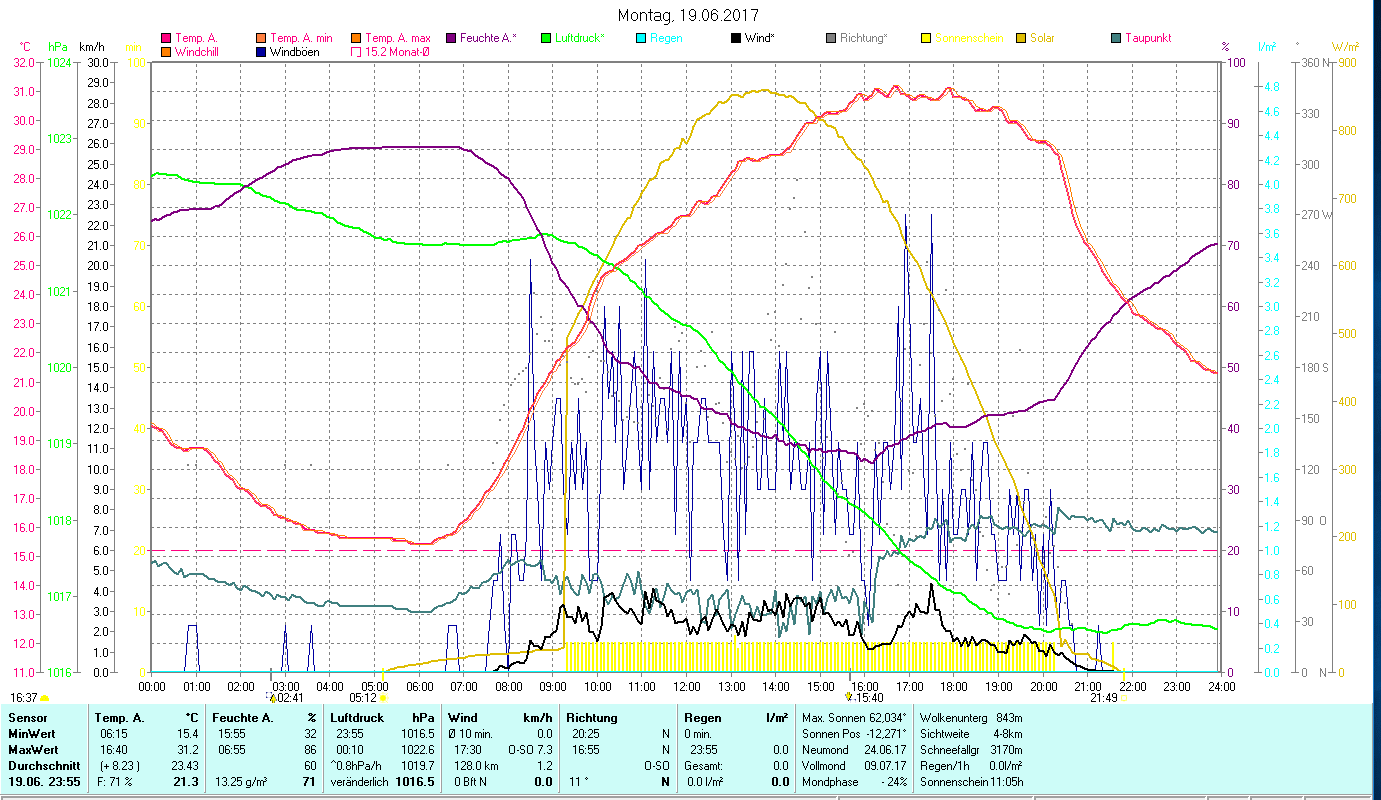Click the hollow 15.2 Monat-Ø legend box
Image resolution: width=1381 pixels, height=800 pixels.
[356, 51]
